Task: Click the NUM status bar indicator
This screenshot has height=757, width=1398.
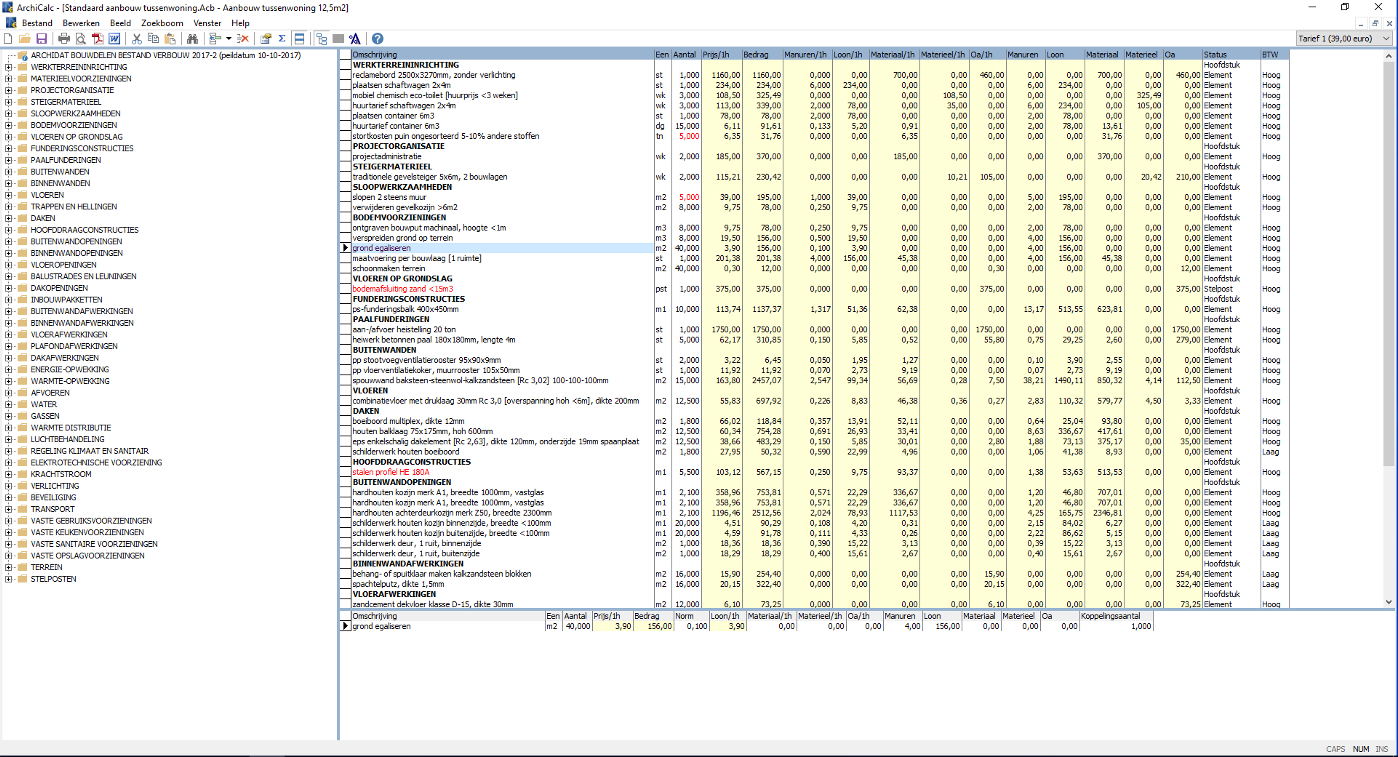Action: pos(1361,749)
